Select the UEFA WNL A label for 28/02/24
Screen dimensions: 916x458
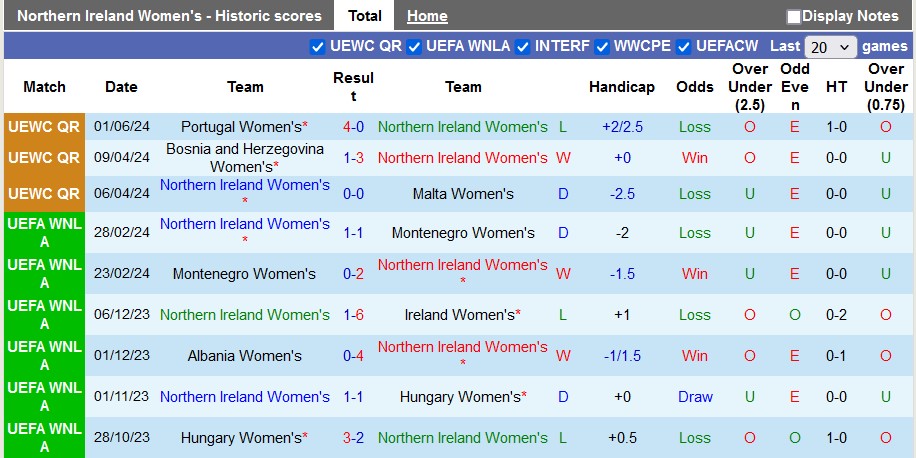click(44, 233)
